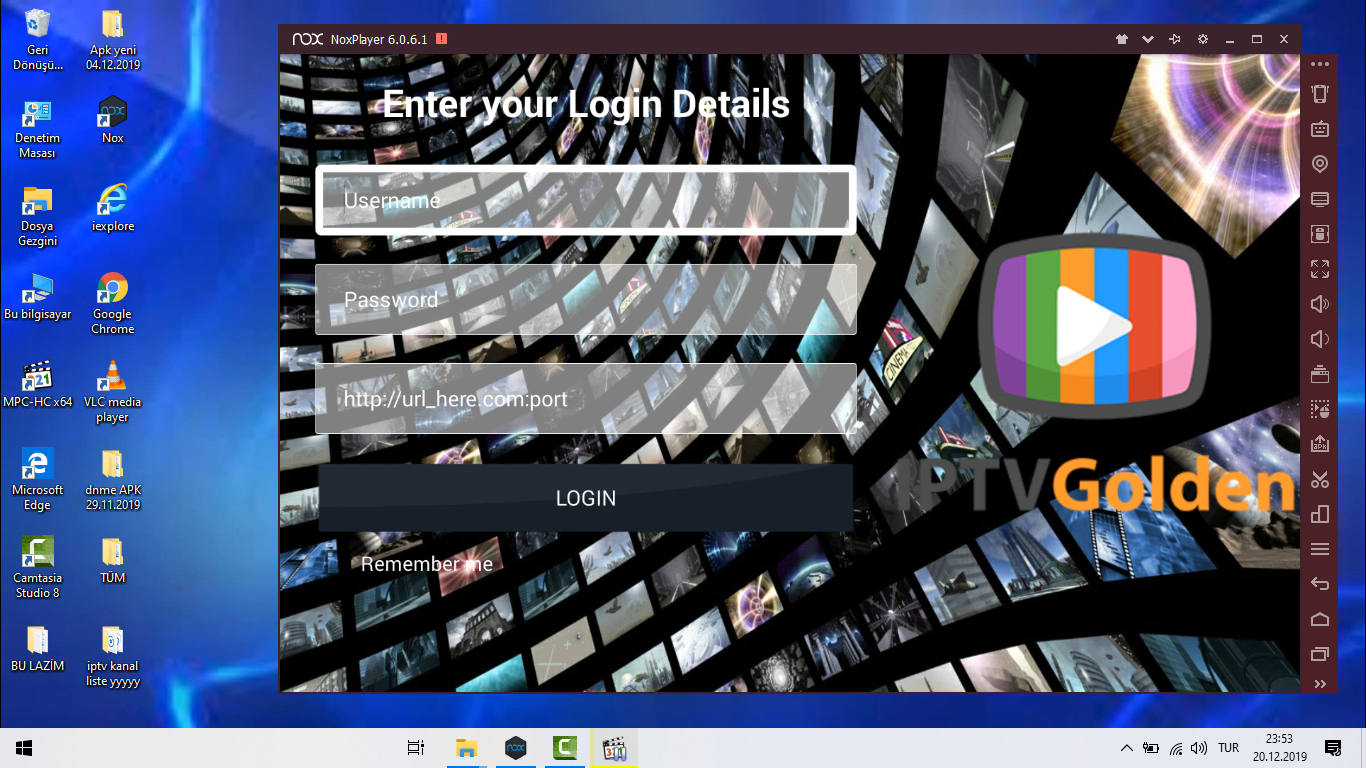1366x768 pixels.
Task: Select the Google Chrome desktop shortcut
Action: [x=113, y=305]
